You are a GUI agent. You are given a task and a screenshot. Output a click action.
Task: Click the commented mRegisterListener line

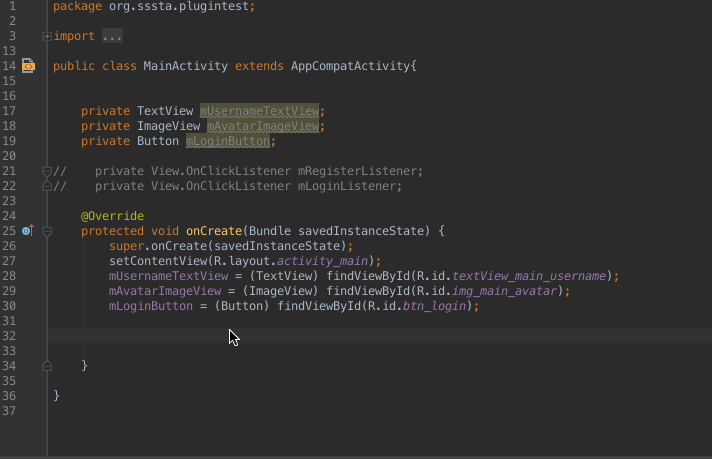238,171
